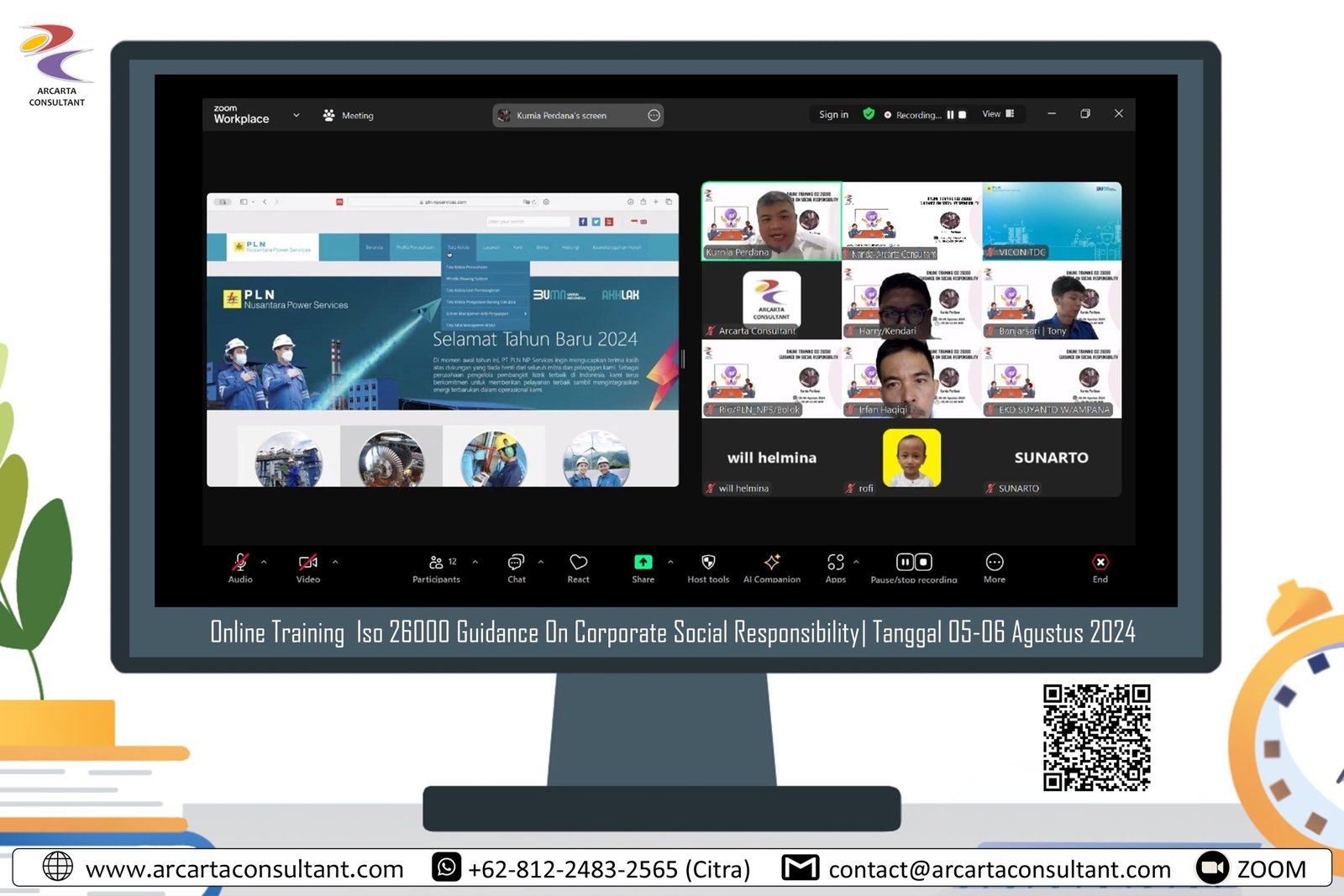Open the Apps icon
Screen dimensions: 1344x896
click(x=835, y=563)
